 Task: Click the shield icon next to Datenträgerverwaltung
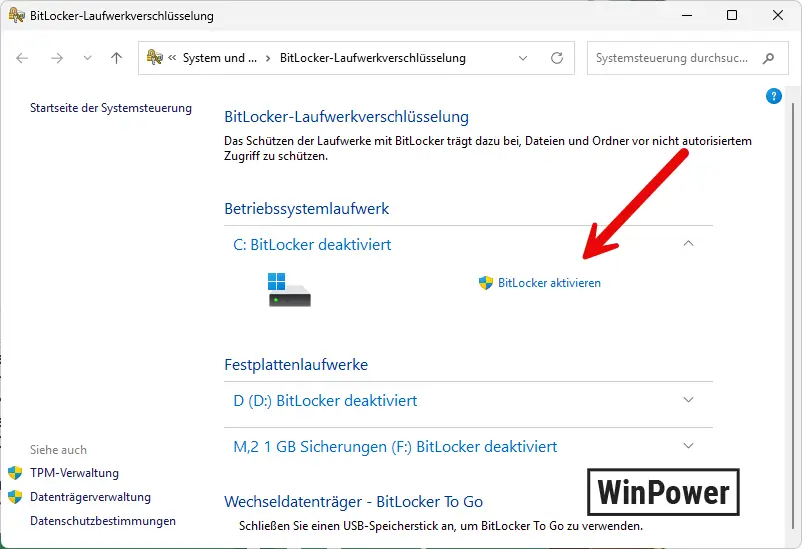click(x=15, y=497)
